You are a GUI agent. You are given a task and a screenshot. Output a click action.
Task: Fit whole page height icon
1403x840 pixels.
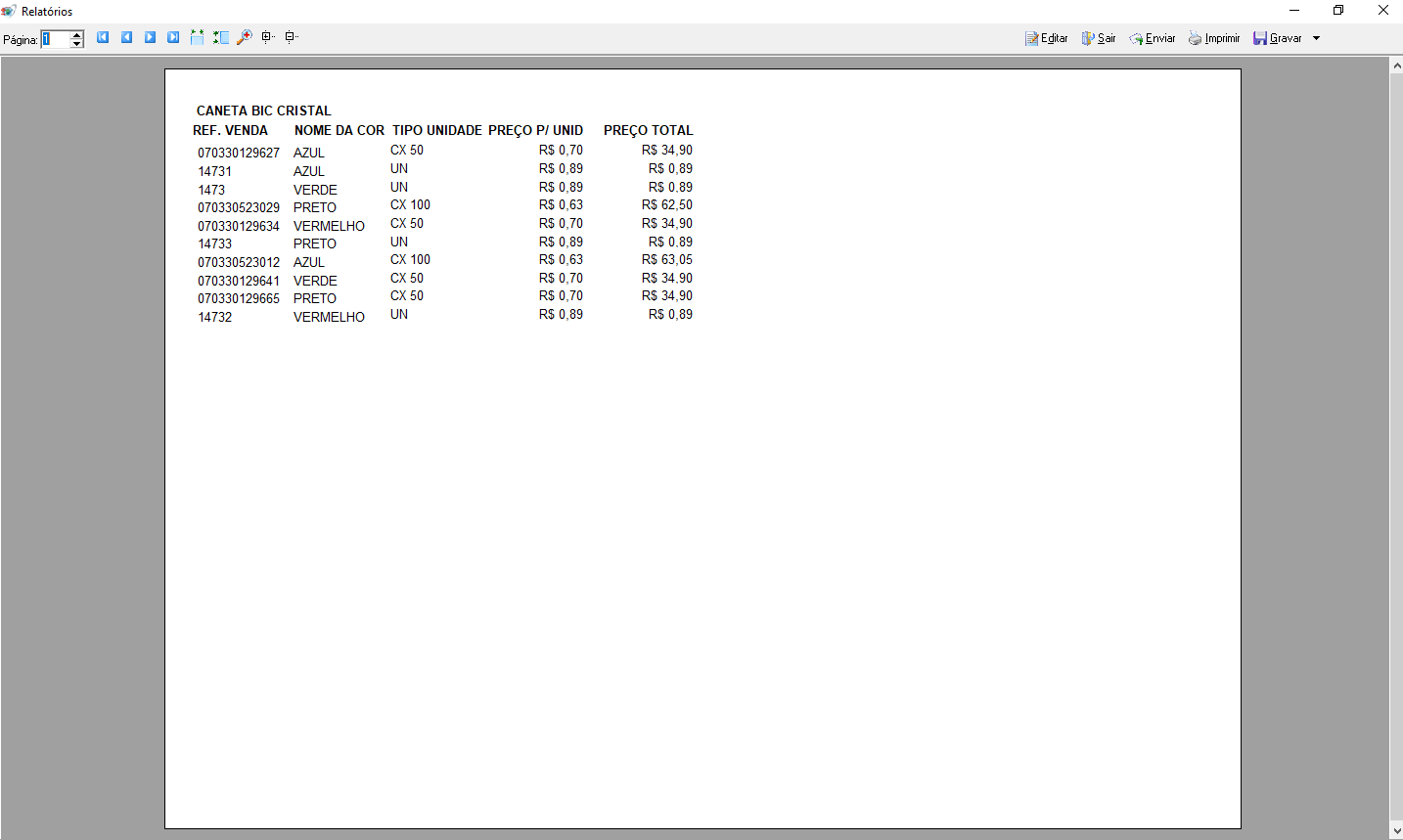[220, 37]
